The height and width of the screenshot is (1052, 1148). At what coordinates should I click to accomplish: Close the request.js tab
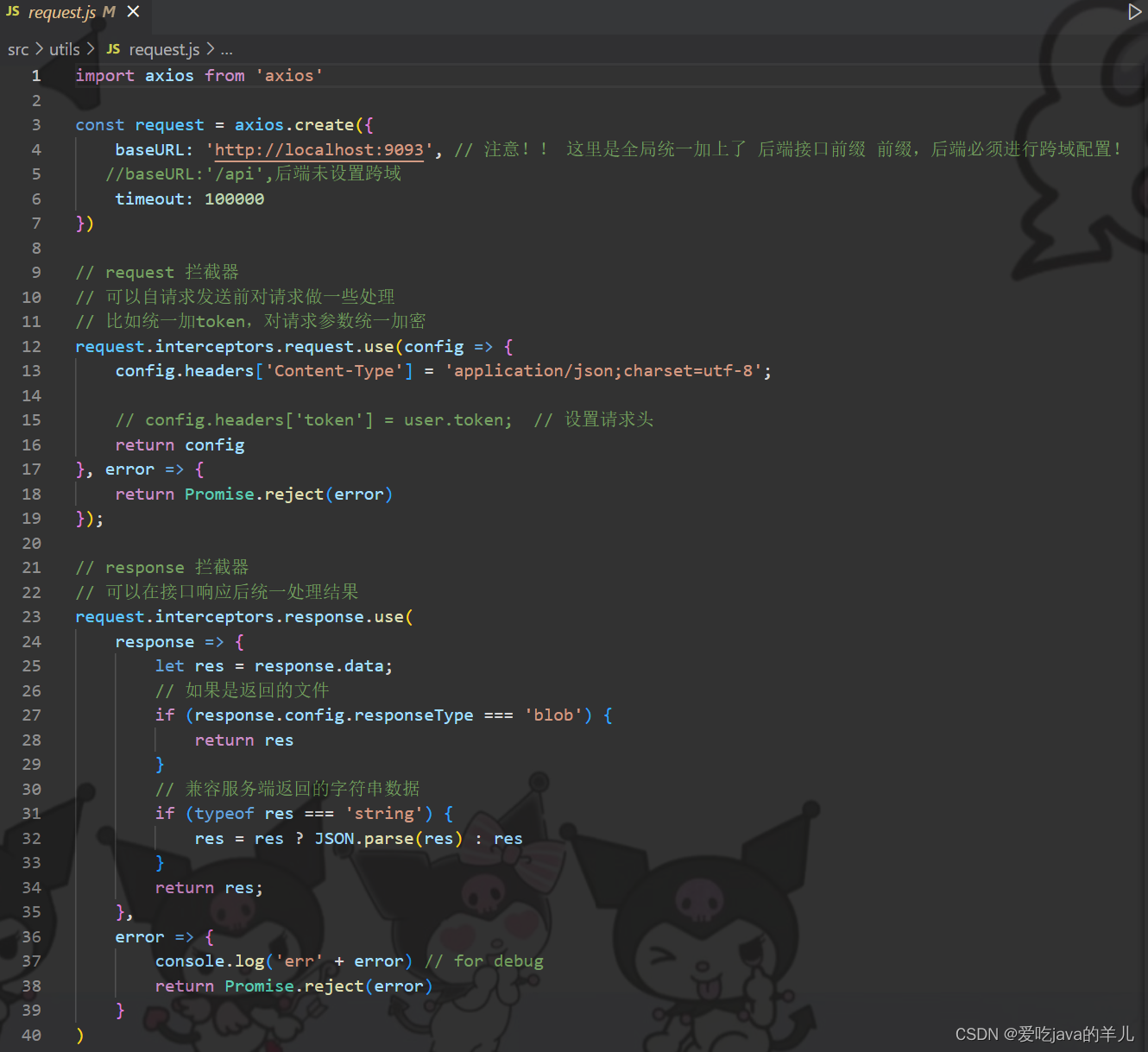pos(133,12)
